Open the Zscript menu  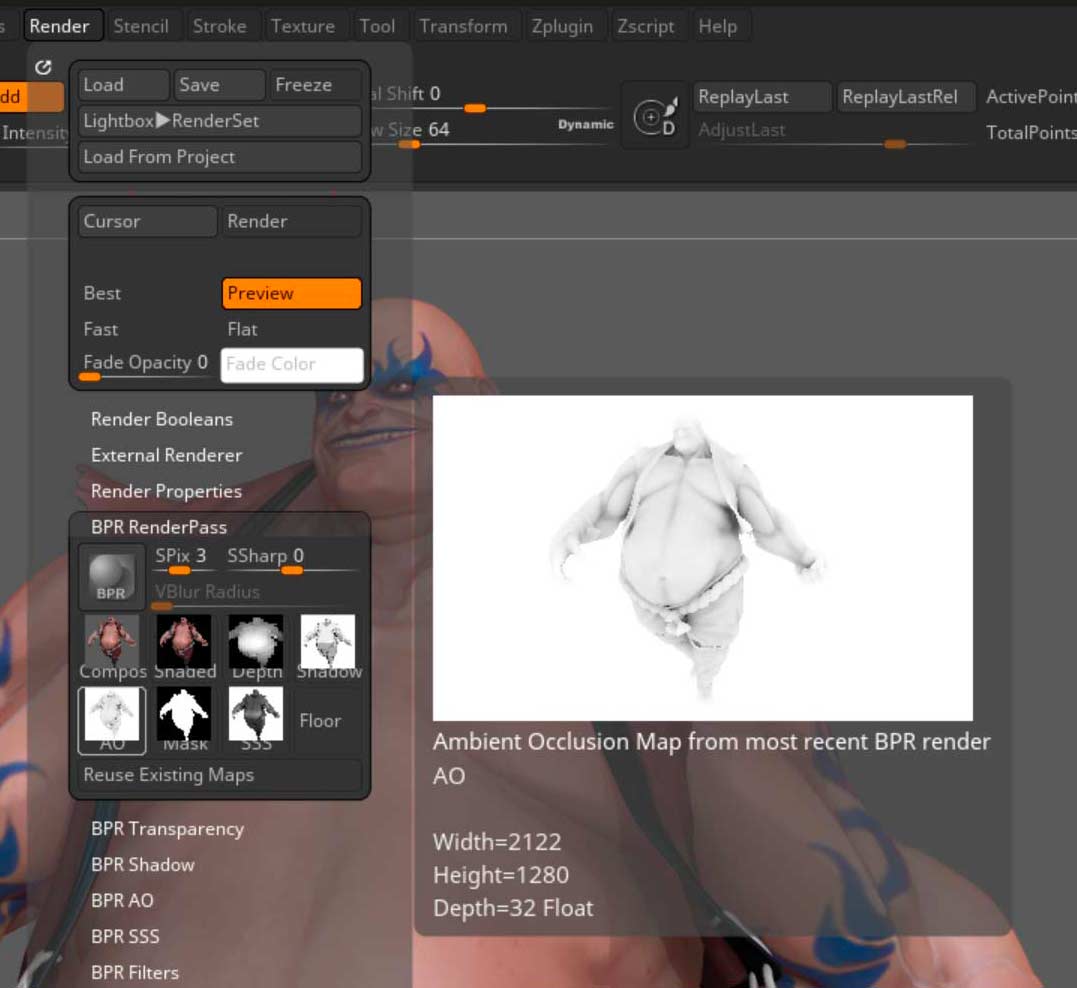click(646, 26)
